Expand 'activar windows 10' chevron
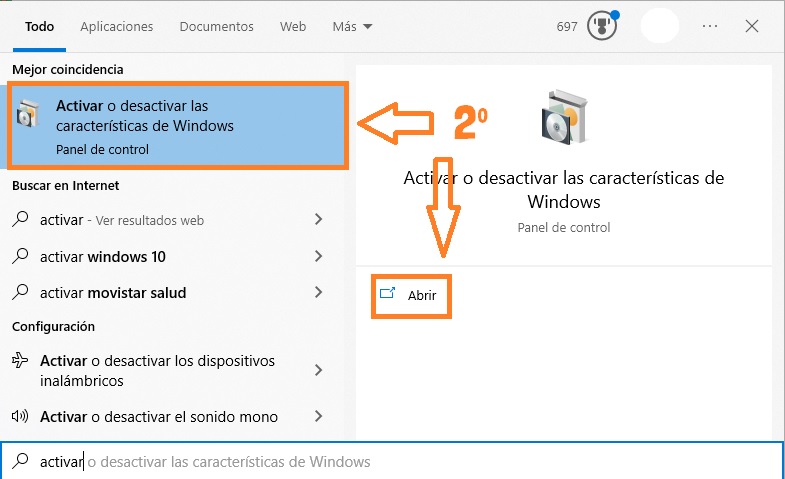785x479 pixels. click(318, 256)
